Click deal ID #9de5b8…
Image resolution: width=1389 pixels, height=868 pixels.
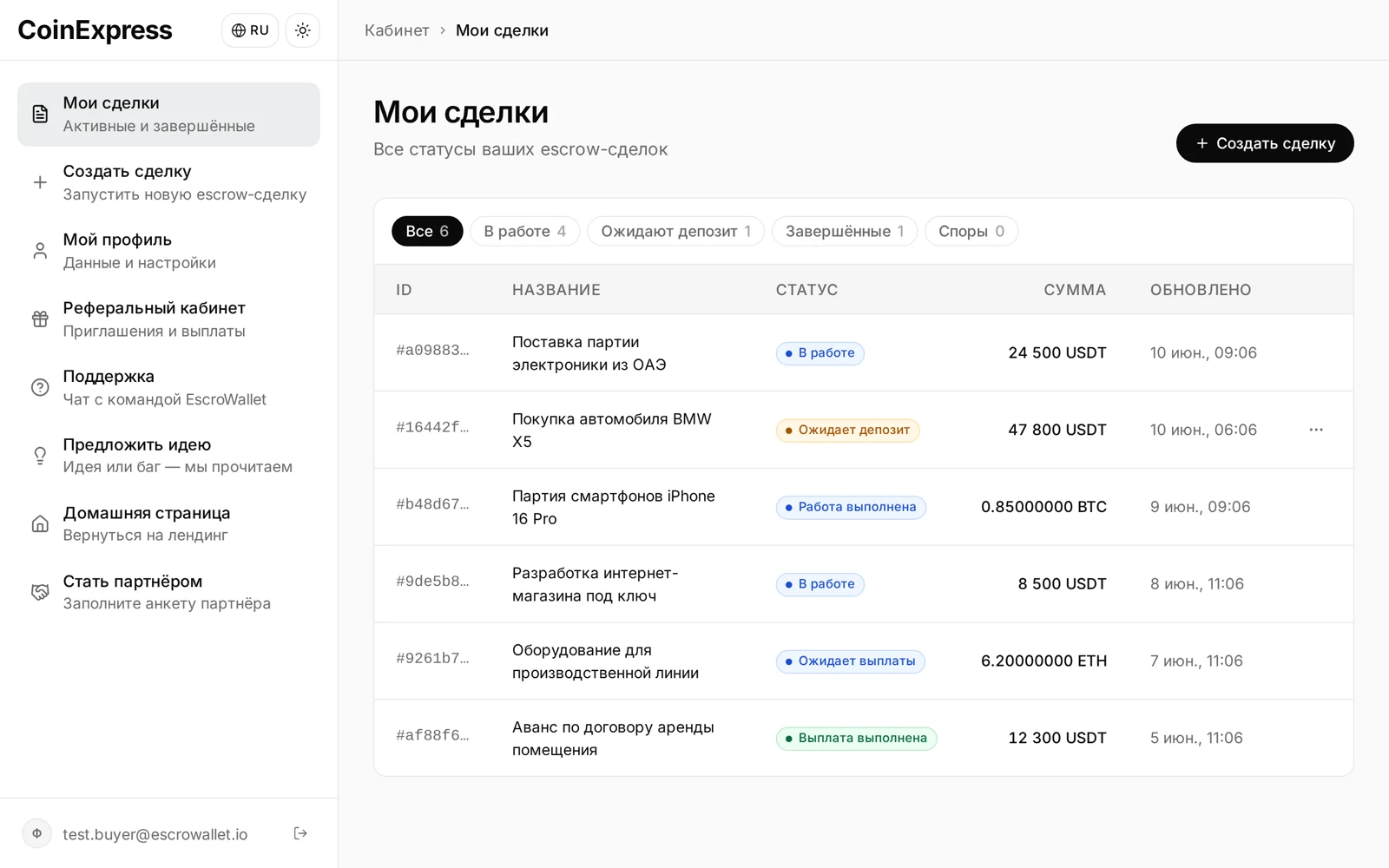[x=432, y=582]
